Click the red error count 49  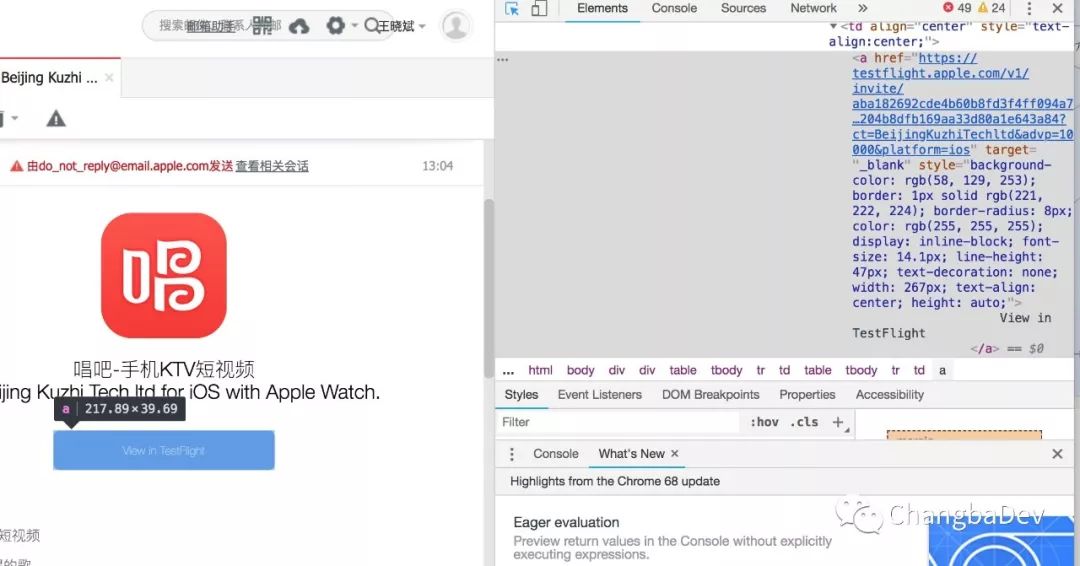[x=957, y=8]
